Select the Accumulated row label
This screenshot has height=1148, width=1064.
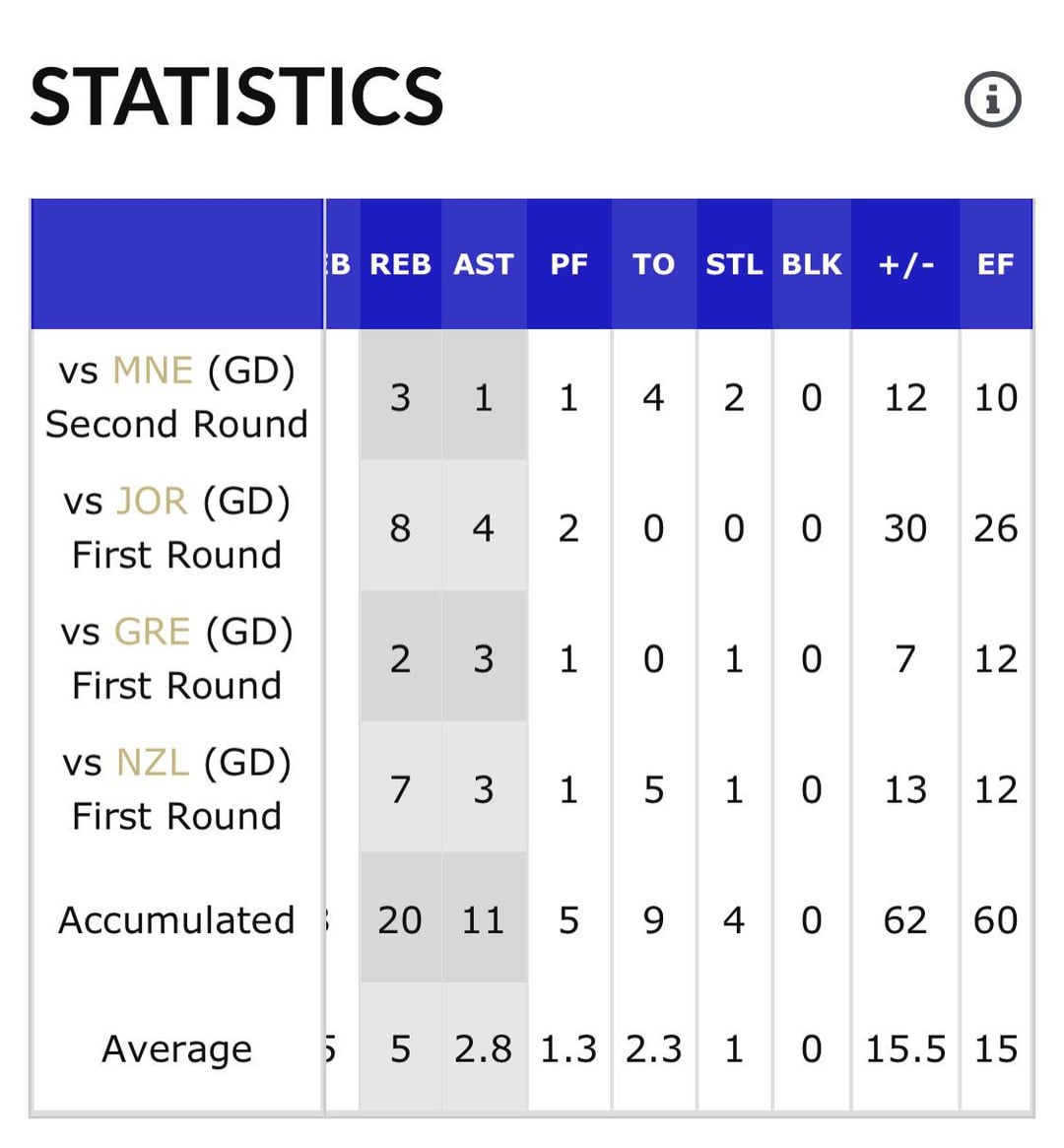coord(176,920)
